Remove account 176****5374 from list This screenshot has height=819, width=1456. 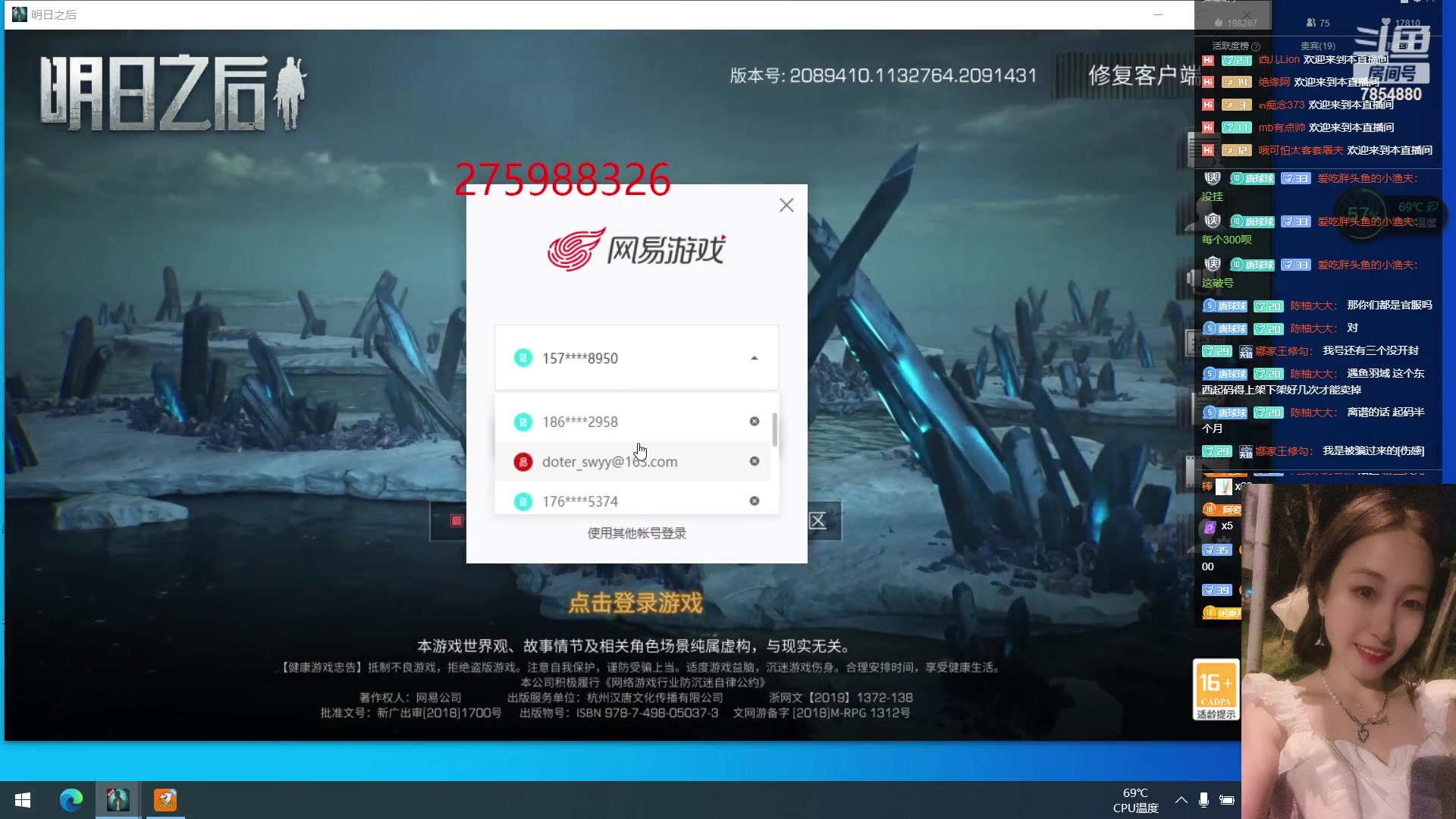(754, 500)
